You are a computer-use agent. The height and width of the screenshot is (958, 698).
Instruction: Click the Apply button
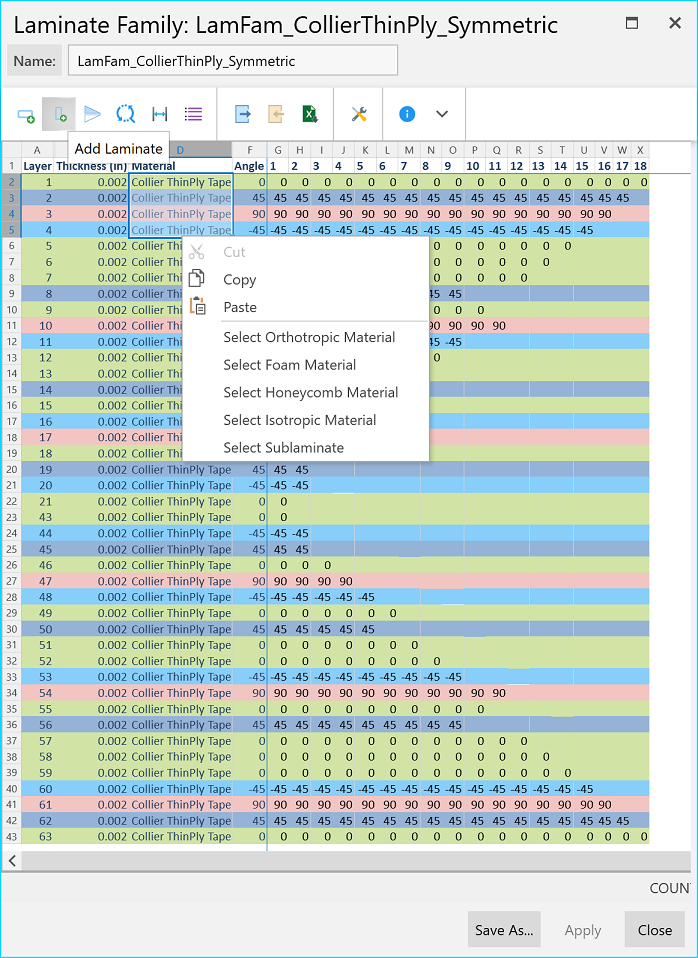[582, 930]
